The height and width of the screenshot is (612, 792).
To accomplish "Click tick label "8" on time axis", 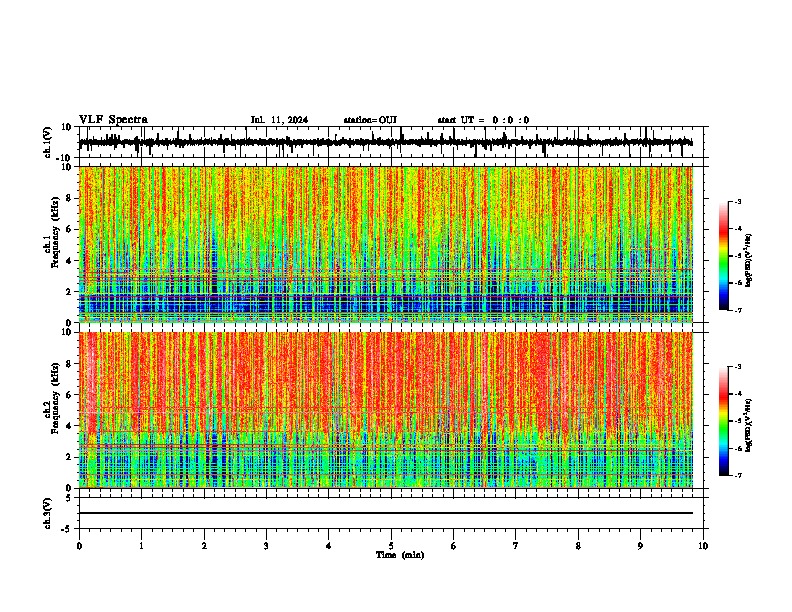I will pyautogui.click(x=578, y=546).
